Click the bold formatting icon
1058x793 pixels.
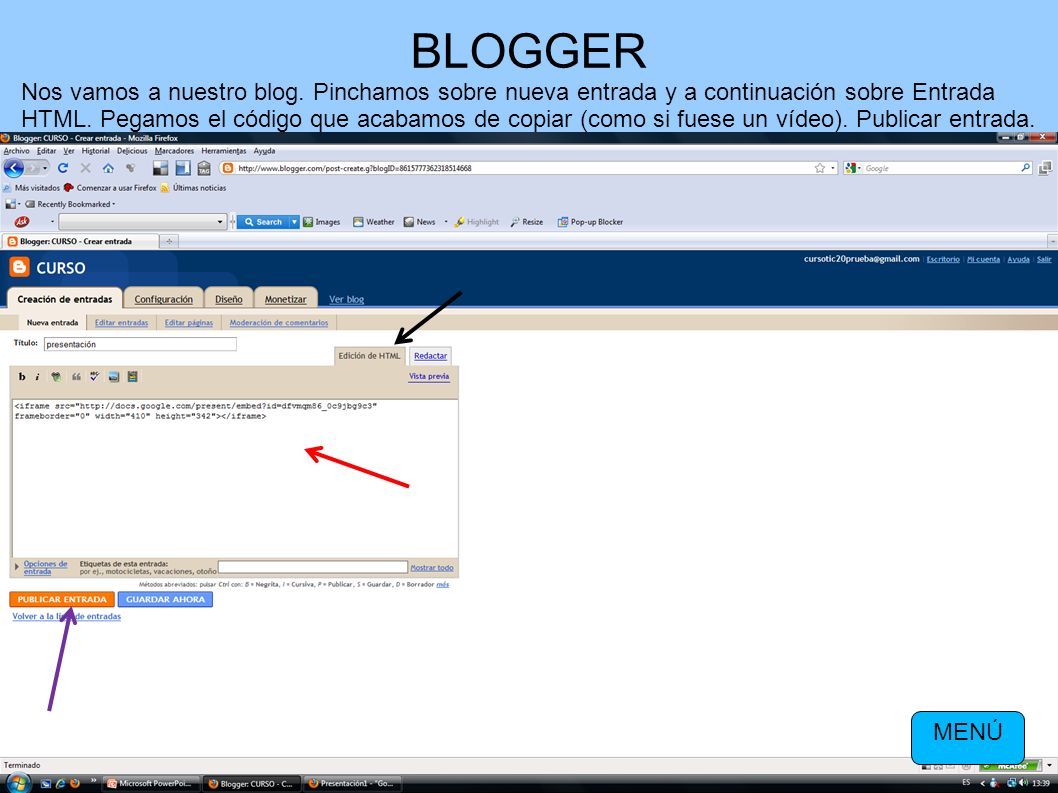(x=22, y=377)
